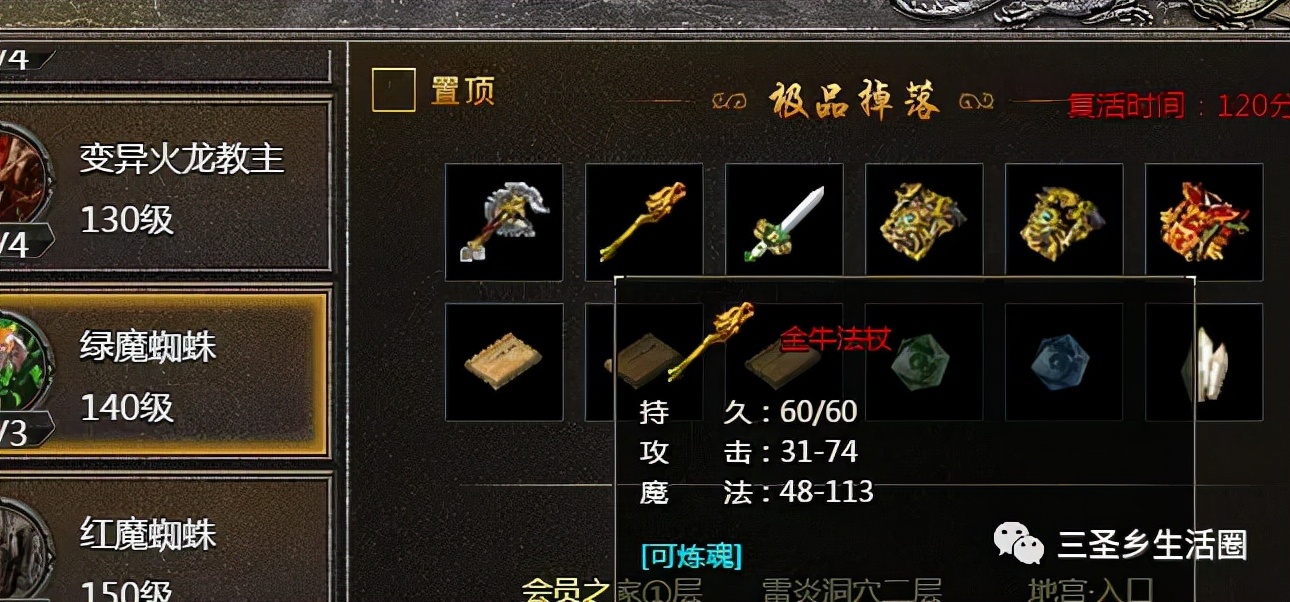The image size is (1290, 602).
Task: Select boss 变异火龙教主 in list
Action: tap(165, 186)
